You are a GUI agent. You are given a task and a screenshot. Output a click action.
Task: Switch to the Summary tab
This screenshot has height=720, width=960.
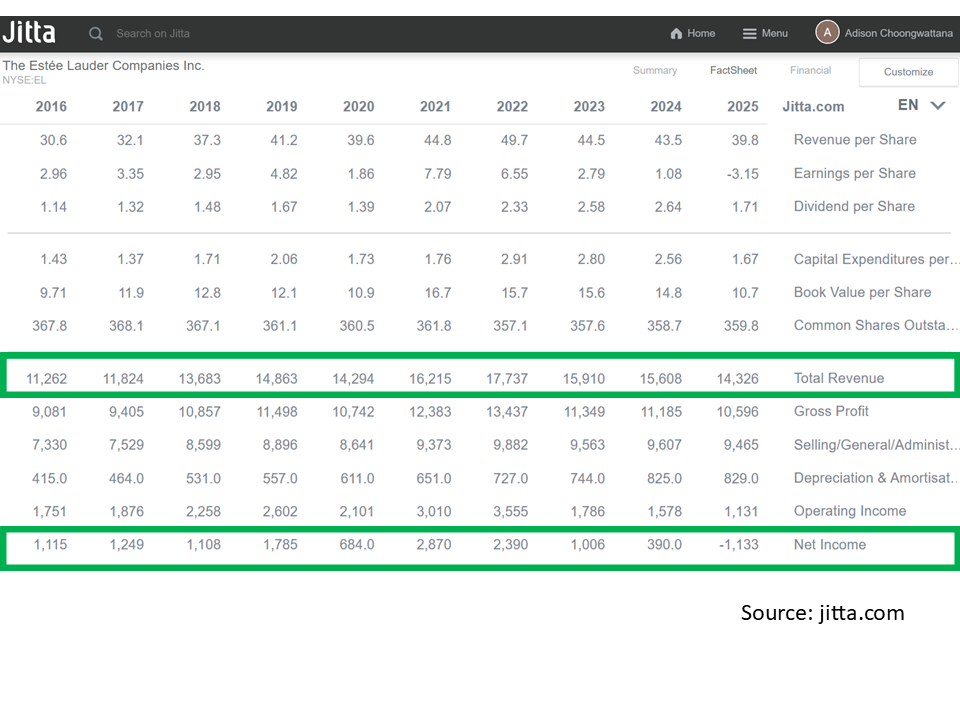tap(655, 71)
